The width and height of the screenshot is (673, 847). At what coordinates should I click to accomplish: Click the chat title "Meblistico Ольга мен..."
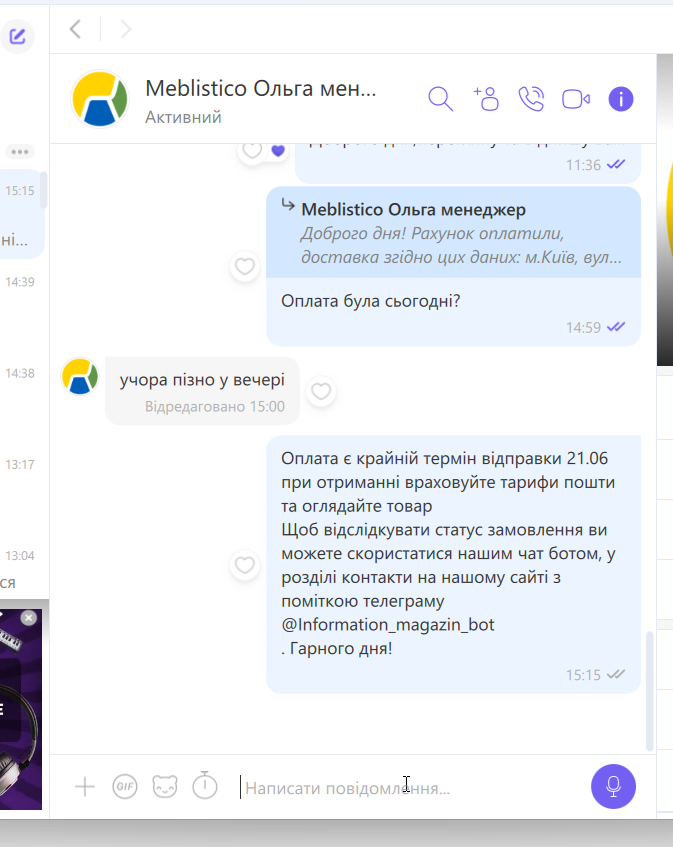click(x=261, y=89)
